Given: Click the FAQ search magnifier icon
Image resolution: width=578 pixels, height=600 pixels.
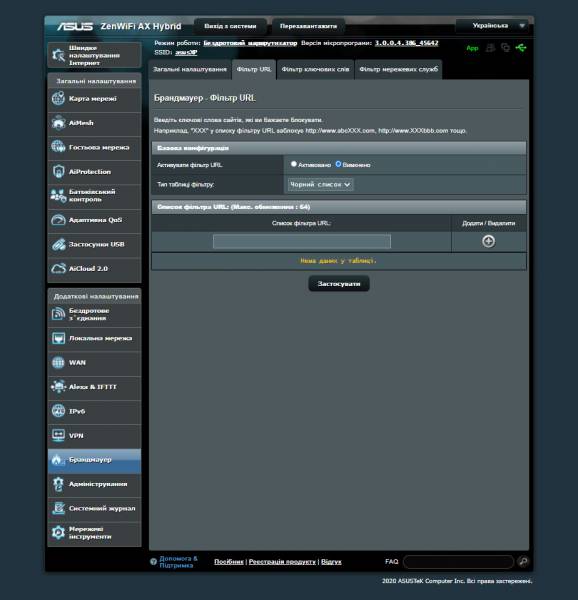Looking at the screenshot, I should (x=523, y=561).
